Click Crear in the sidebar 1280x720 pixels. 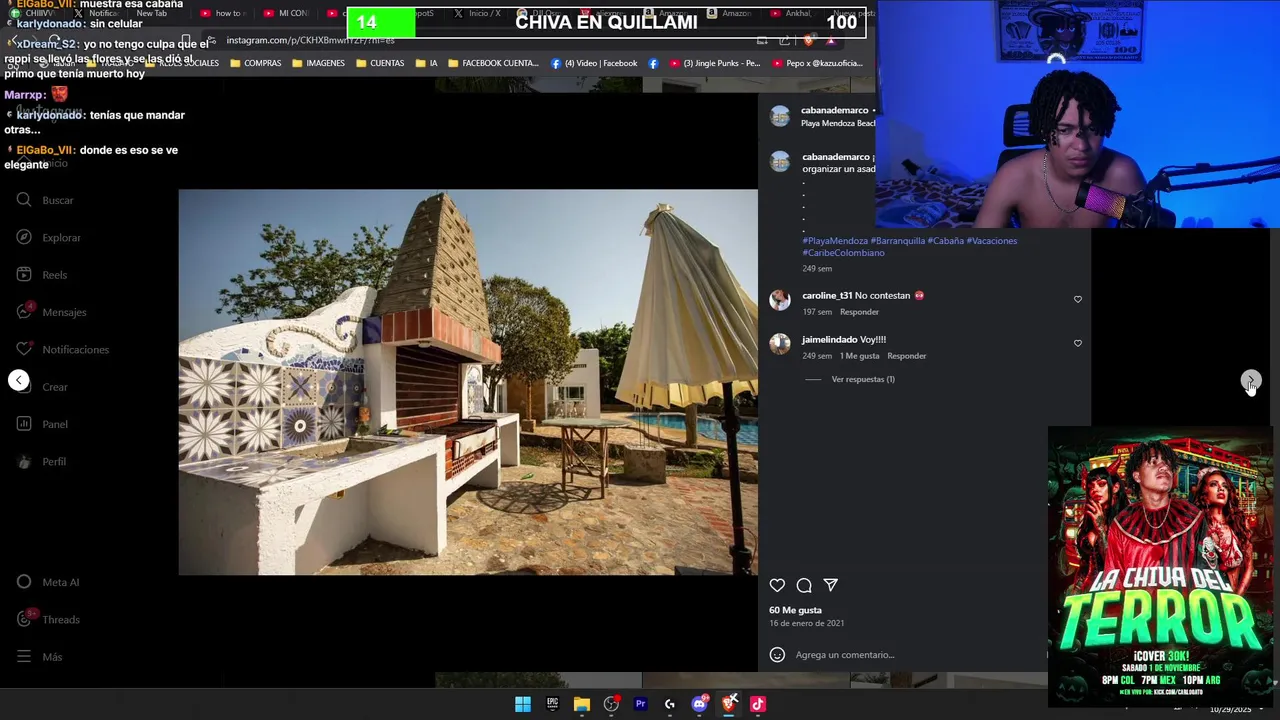coord(42,387)
